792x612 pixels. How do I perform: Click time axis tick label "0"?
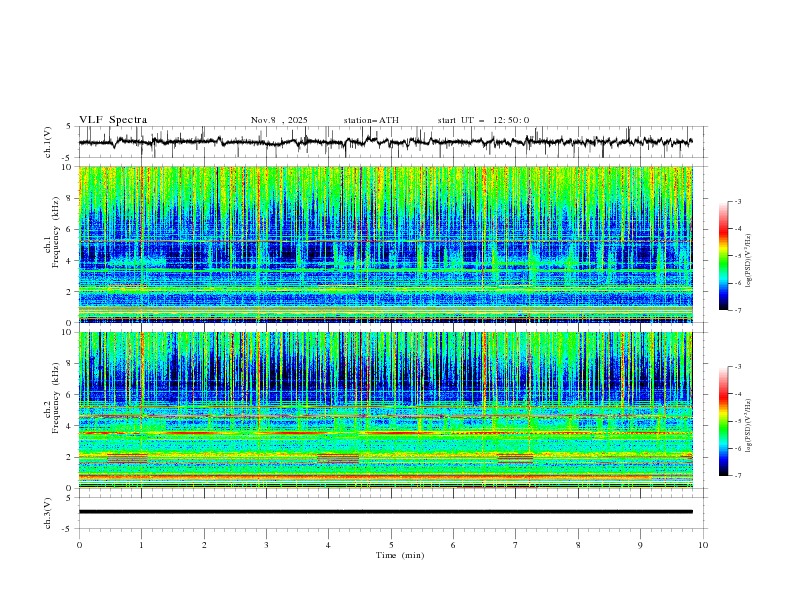(79, 545)
